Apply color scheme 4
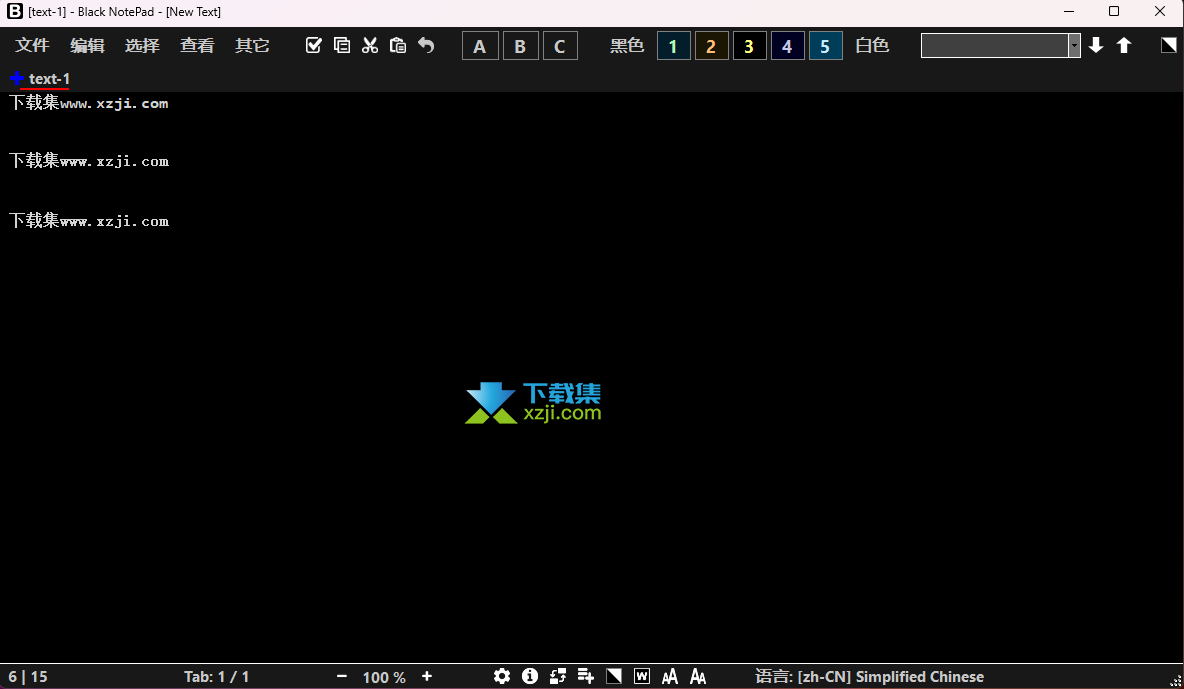Viewport: 1184px width, 689px height. point(788,46)
